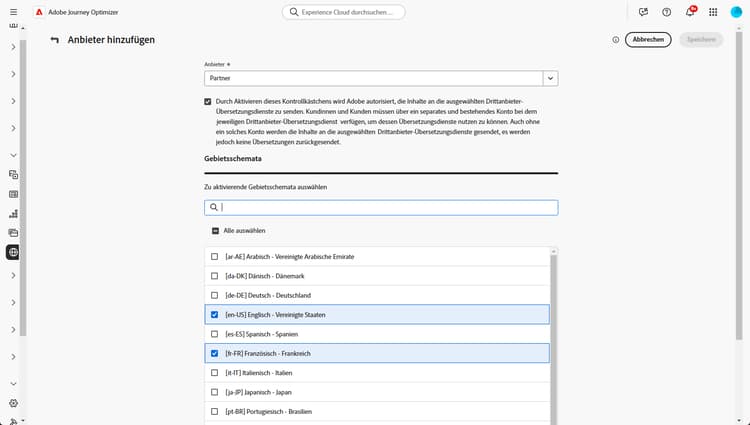
Task: Check the [de-DE] Deutsch - Deutschland checkbox
Action: point(214,295)
